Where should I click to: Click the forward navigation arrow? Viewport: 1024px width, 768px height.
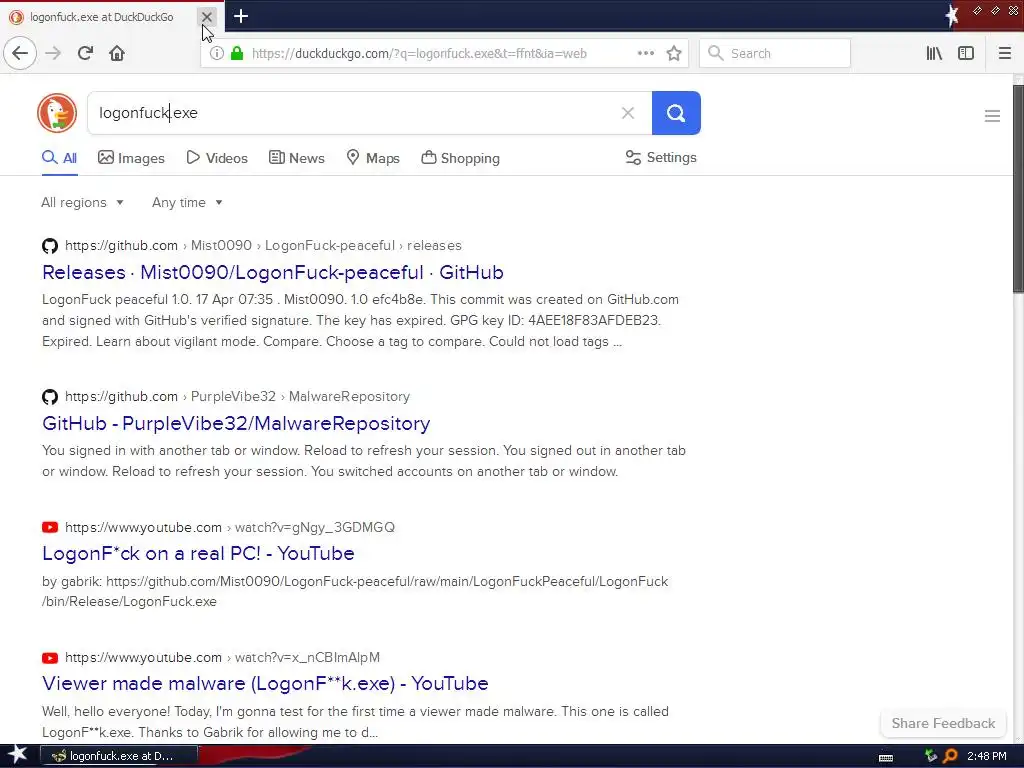[53, 53]
